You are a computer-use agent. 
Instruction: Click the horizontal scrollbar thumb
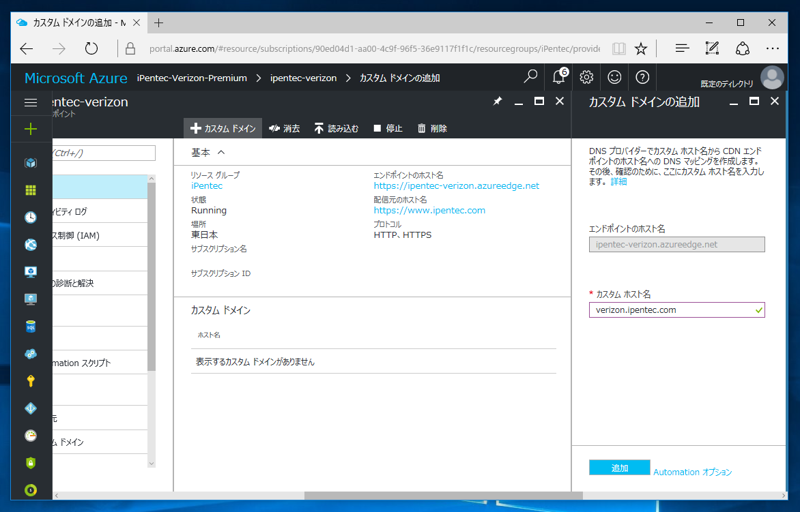click(x=443, y=496)
